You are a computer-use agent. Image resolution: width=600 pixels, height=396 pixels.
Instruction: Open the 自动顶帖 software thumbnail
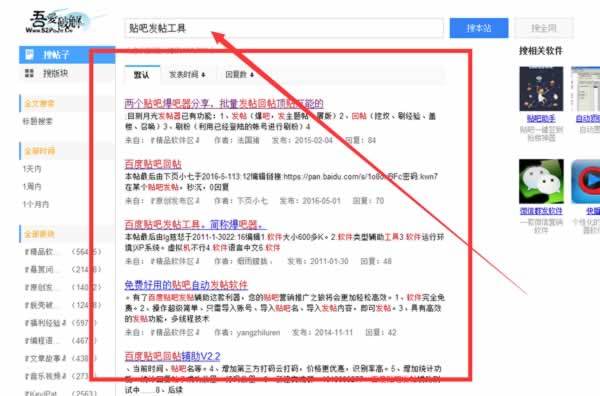pos(585,89)
